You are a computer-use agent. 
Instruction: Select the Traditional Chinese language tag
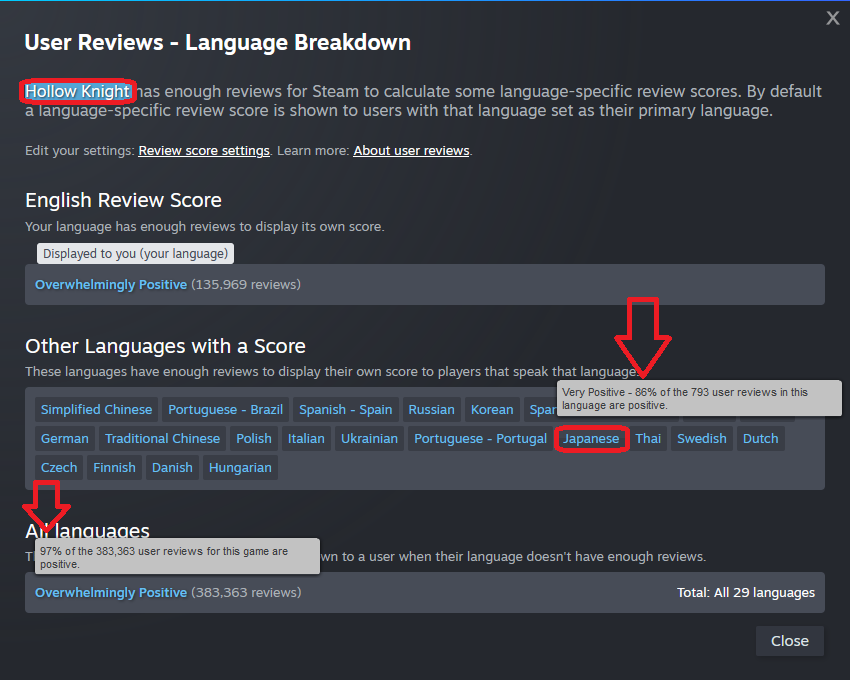[163, 439]
